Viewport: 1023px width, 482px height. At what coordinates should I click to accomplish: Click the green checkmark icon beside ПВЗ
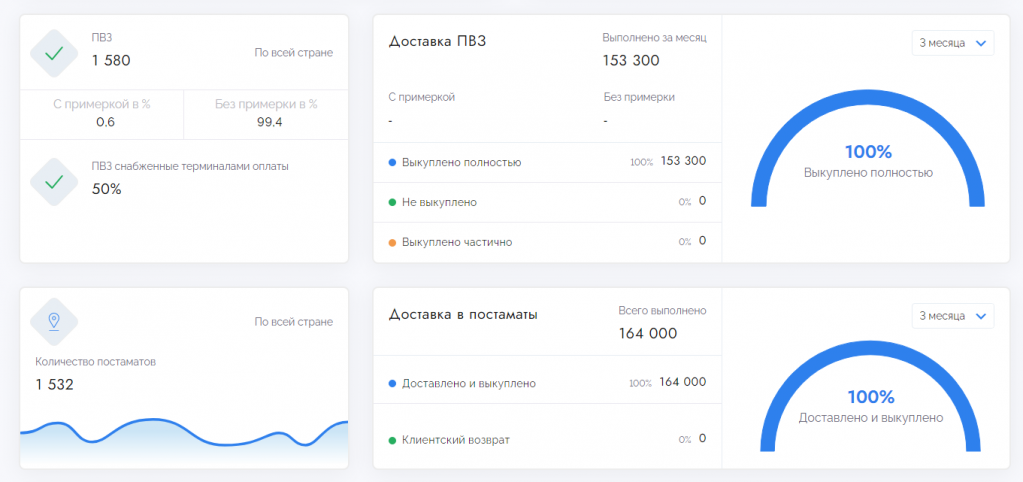(x=54, y=53)
